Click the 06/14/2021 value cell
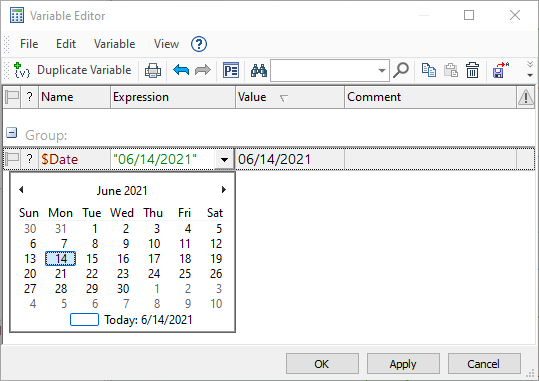The height and width of the screenshot is (381, 539). [290, 159]
